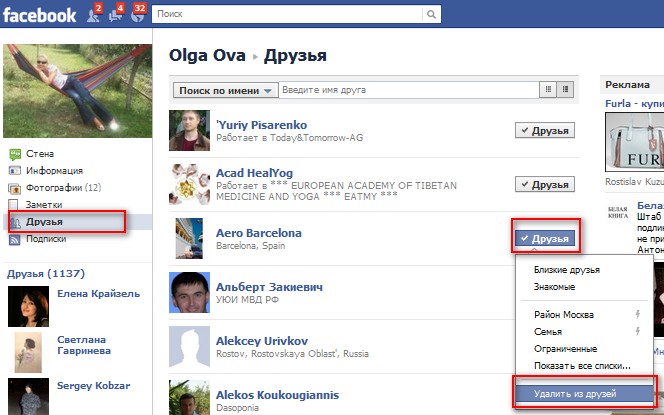Open Информация in left sidebar
The height and width of the screenshot is (415, 664).
tap(54, 171)
